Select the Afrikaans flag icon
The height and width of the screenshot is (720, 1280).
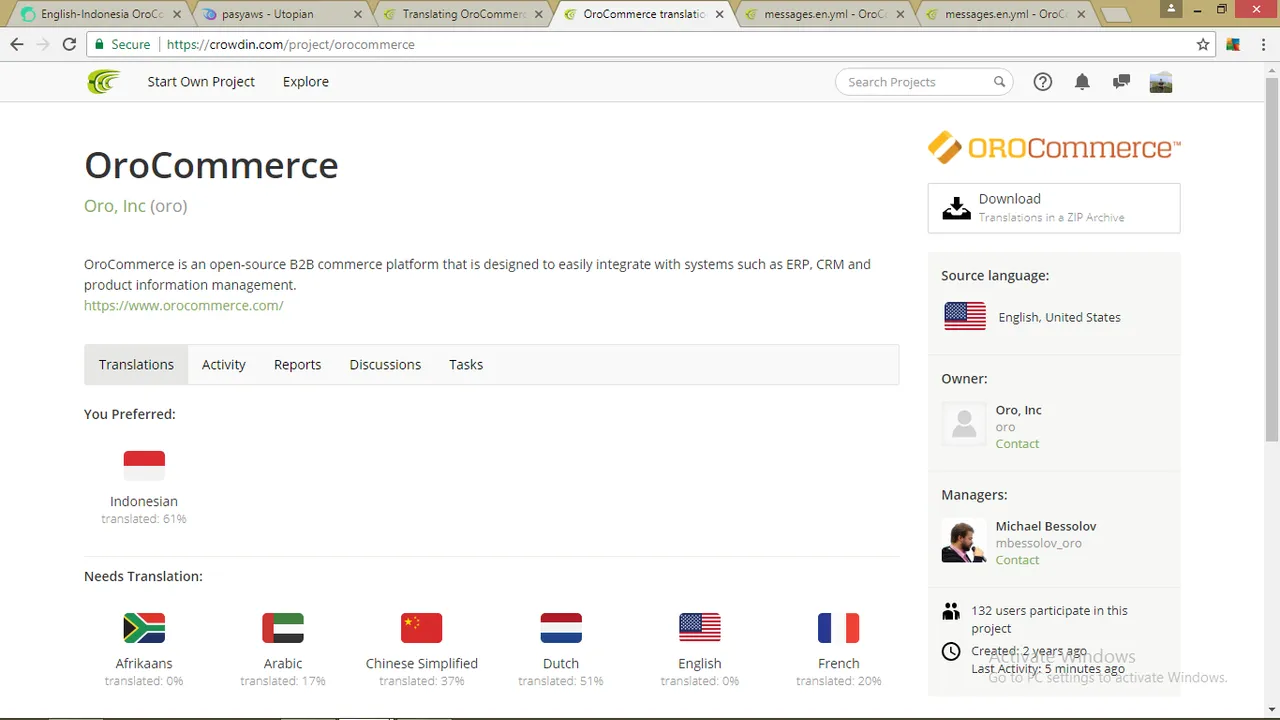[144, 628]
